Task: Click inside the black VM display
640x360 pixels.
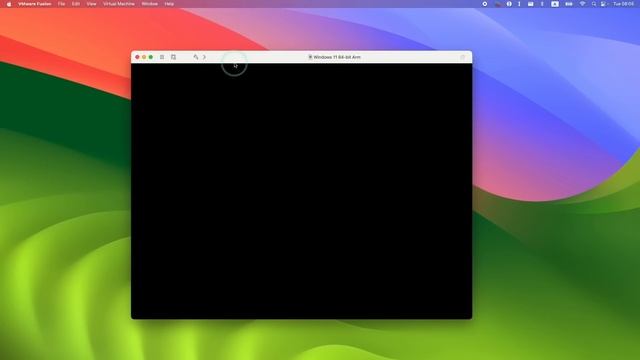Action: pyautogui.click(x=302, y=191)
